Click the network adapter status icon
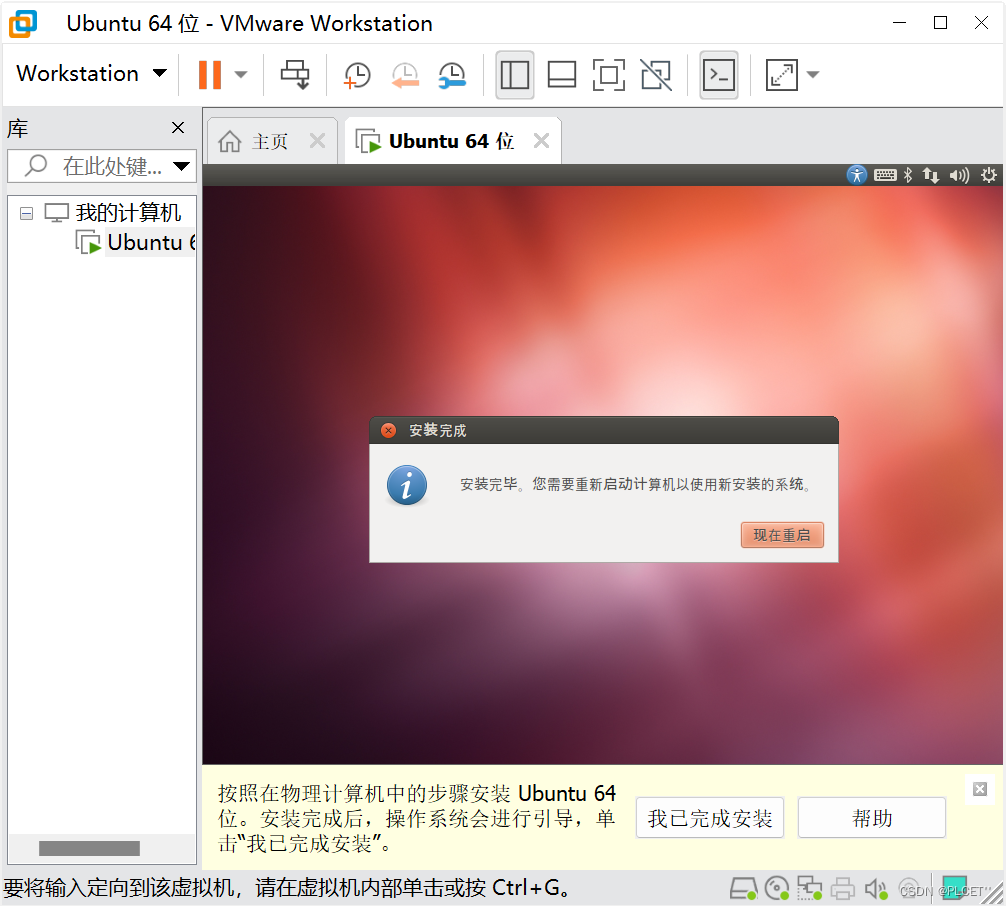Screen dimensions: 1006x906 810,889
